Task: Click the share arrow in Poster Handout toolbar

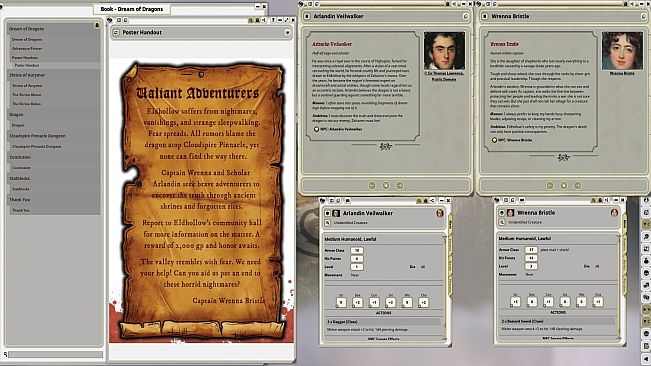Action: click(263, 20)
